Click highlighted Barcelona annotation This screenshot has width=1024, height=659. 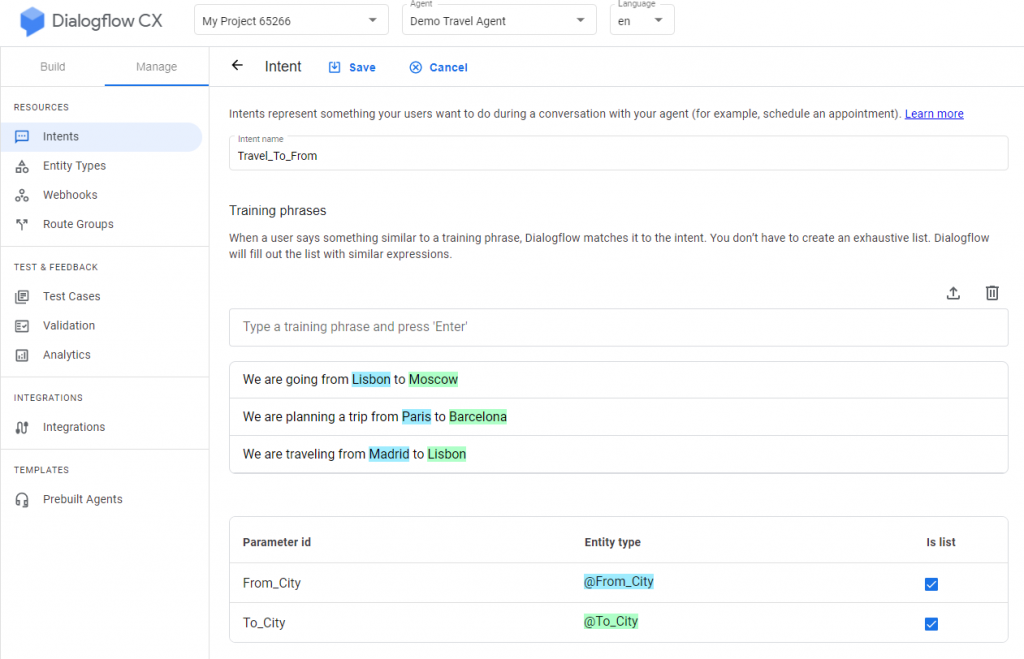pos(478,417)
